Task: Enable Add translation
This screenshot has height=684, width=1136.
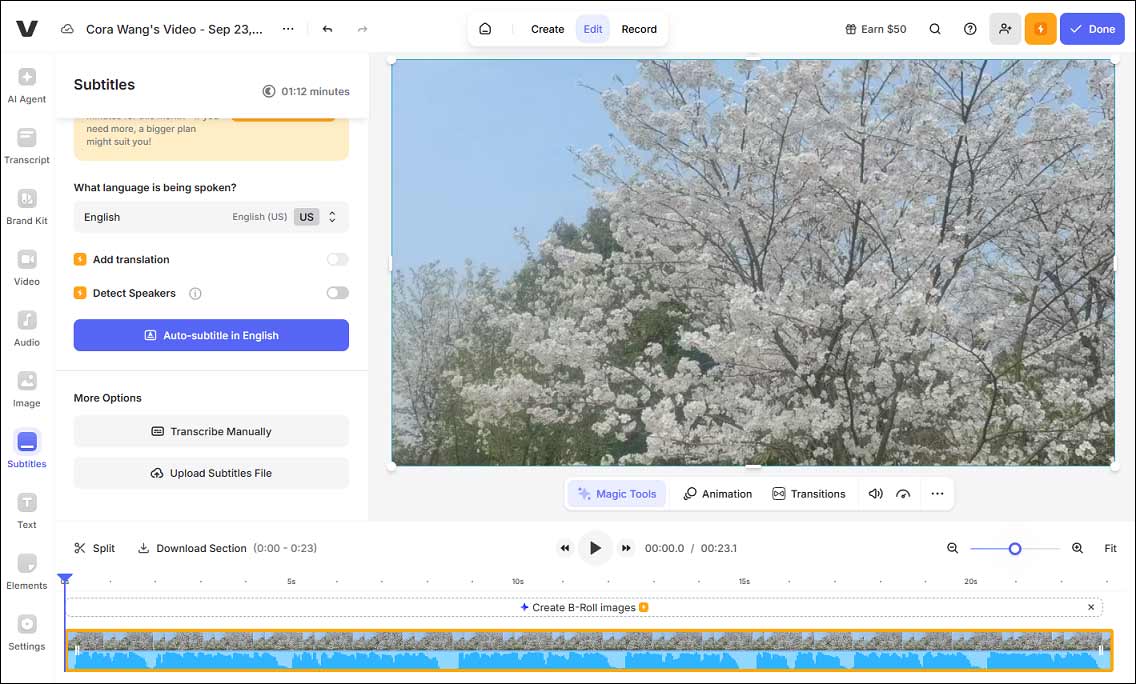Action: click(337, 259)
